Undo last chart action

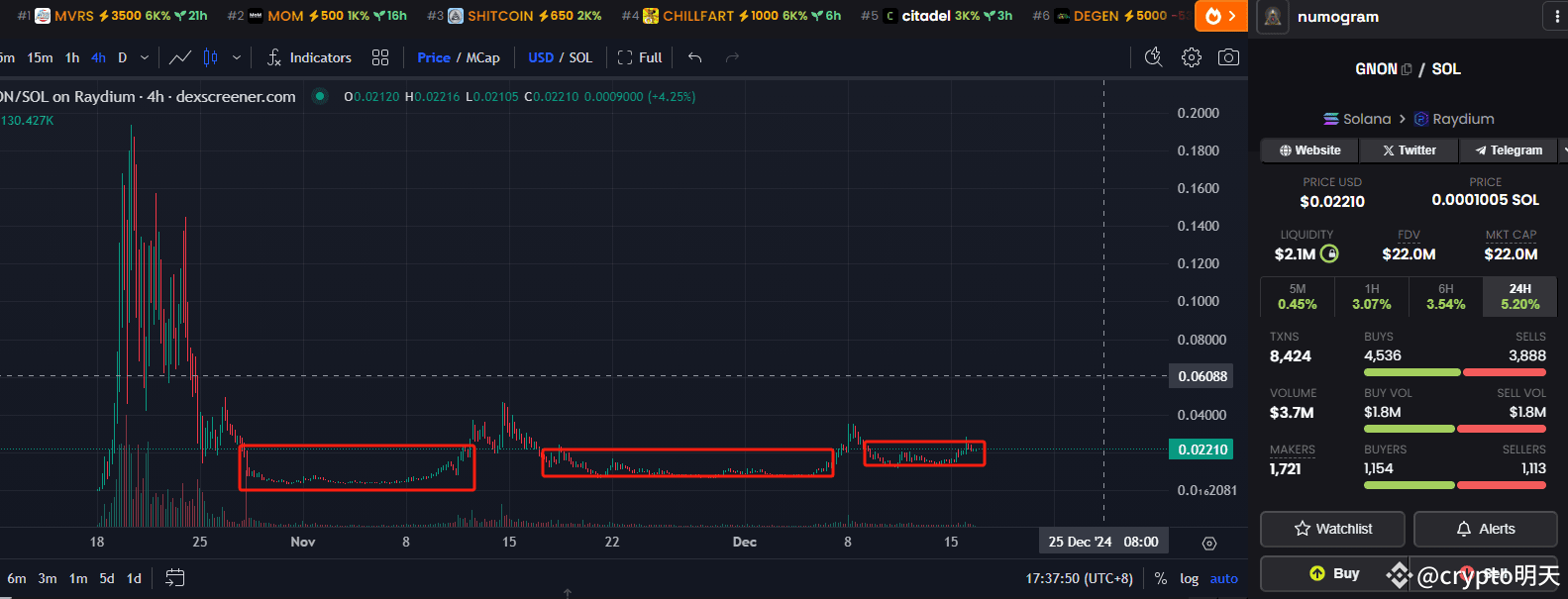695,57
